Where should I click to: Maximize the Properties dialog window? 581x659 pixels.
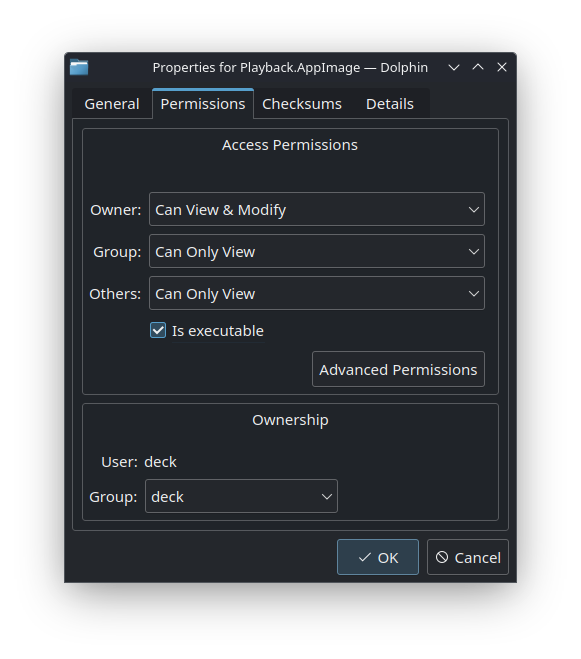coord(478,67)
